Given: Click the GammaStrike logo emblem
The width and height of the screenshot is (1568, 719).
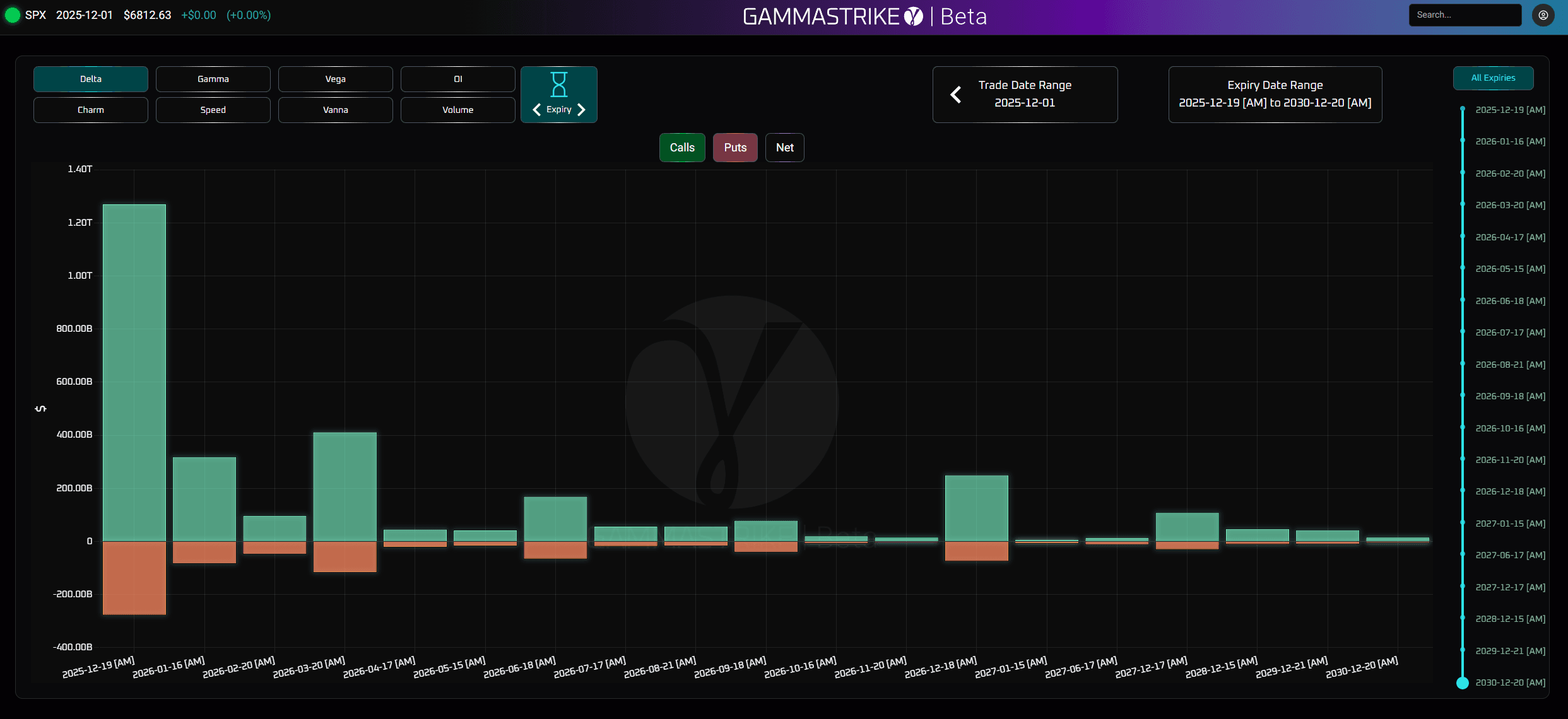Looking at the screenshot, I should pyautogui.click(x=913, y=16).
